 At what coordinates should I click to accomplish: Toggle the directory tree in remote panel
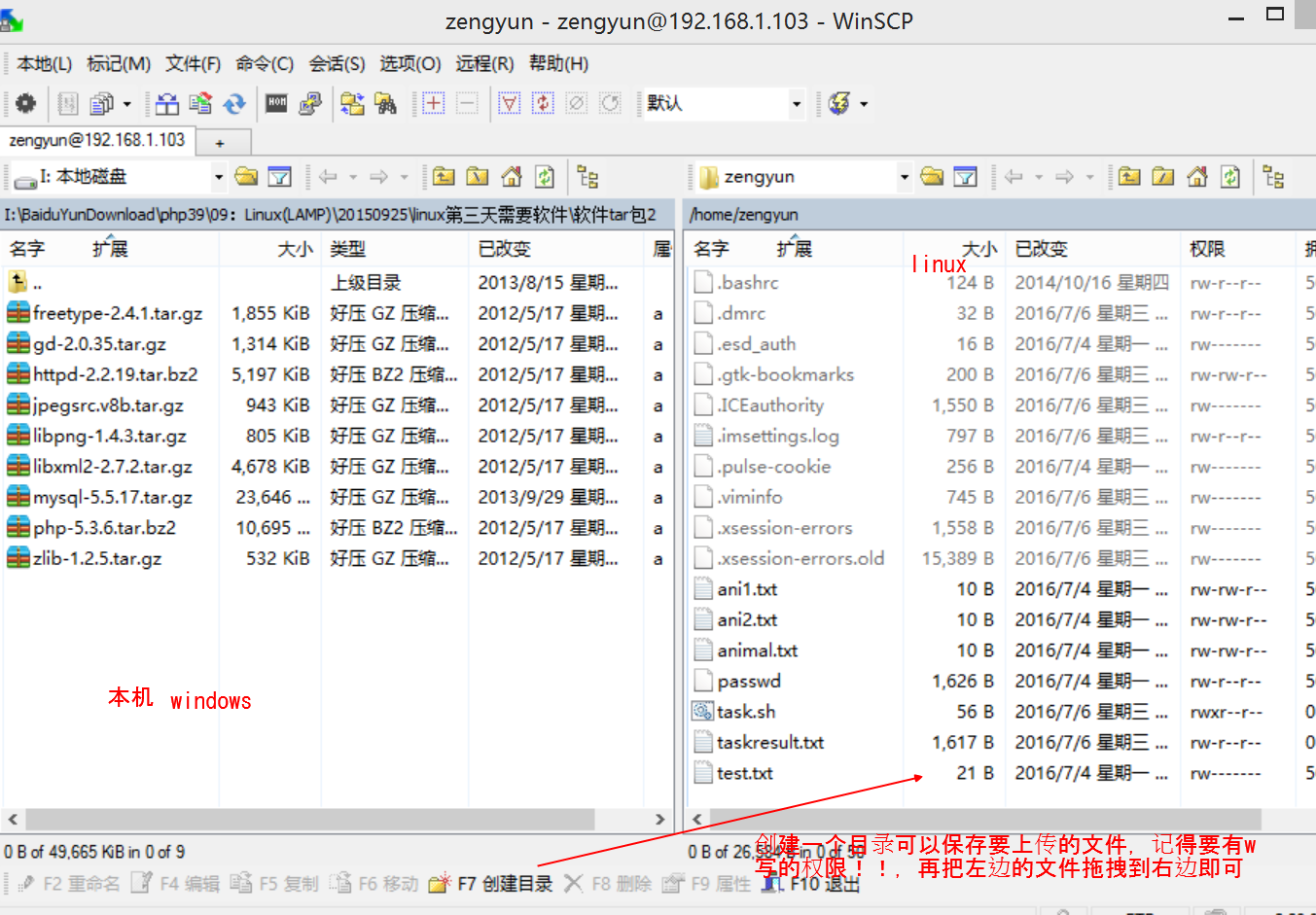coord(1273,176)
